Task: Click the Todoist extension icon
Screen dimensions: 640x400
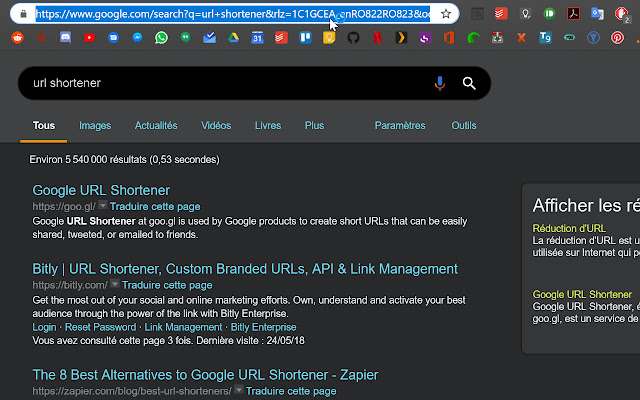Action: pos(501,13)
